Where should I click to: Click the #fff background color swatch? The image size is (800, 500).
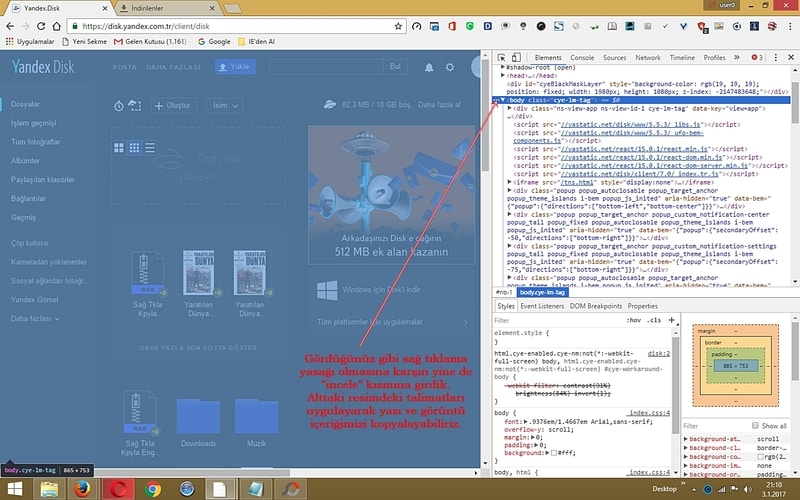pos(554,453)
